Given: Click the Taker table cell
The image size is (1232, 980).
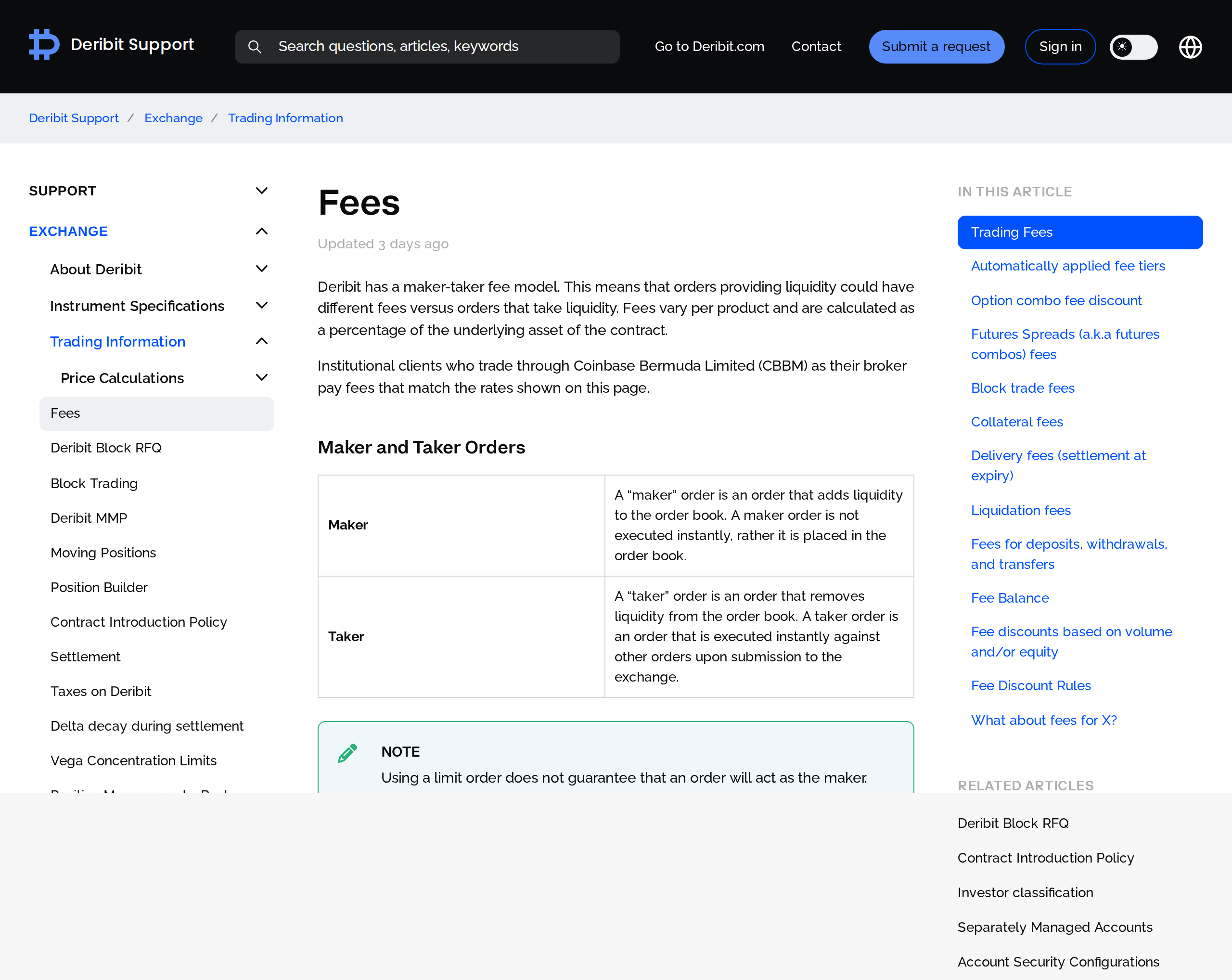Looking at the screenshot, I should (461, 637).
